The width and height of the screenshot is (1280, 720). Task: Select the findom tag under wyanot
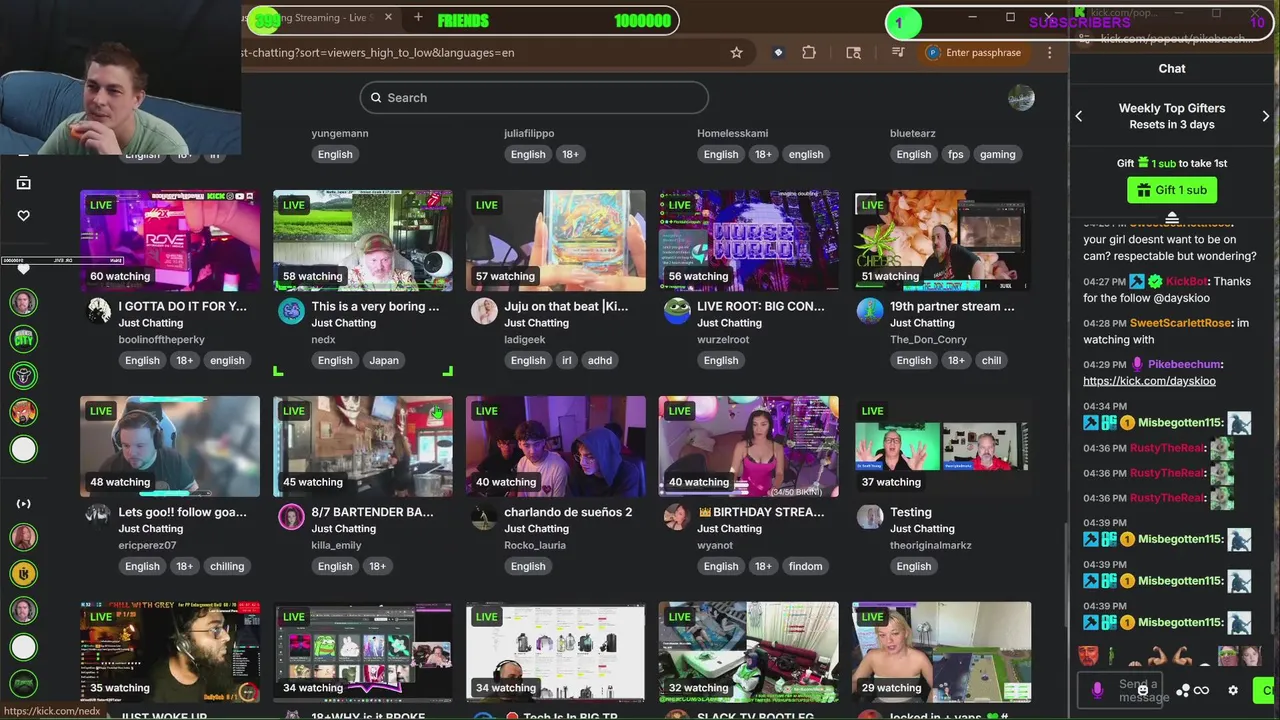(806, 566)
